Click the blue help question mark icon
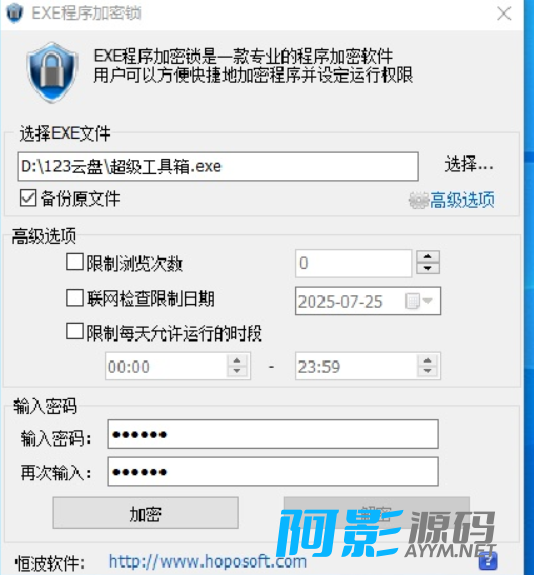534x575 pixels. click(x=488, y=561)
